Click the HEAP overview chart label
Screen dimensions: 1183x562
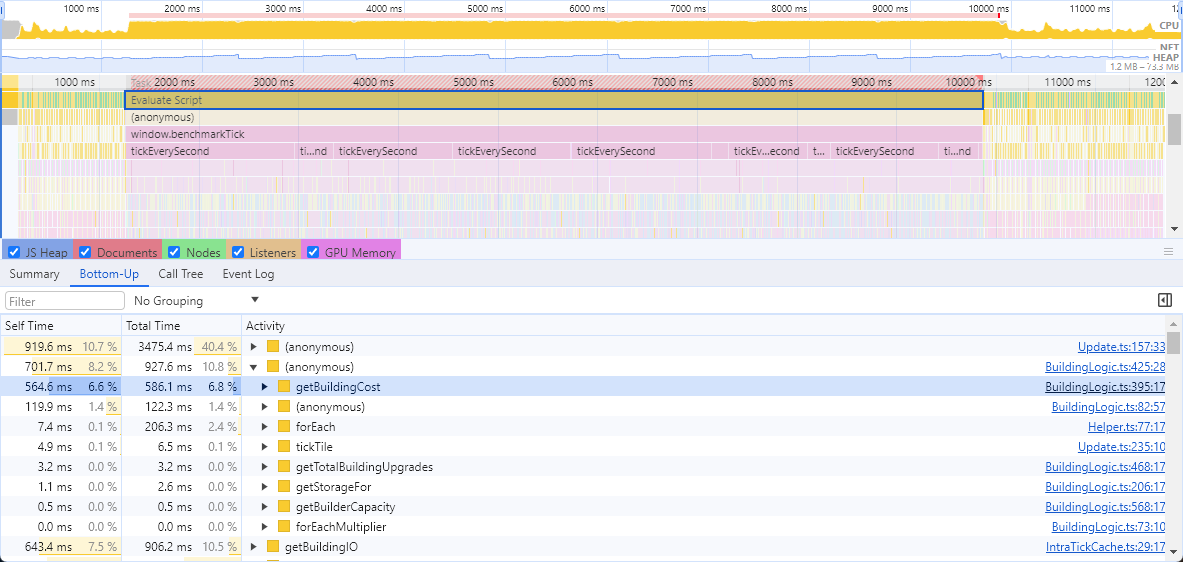tap(1164, 57)
